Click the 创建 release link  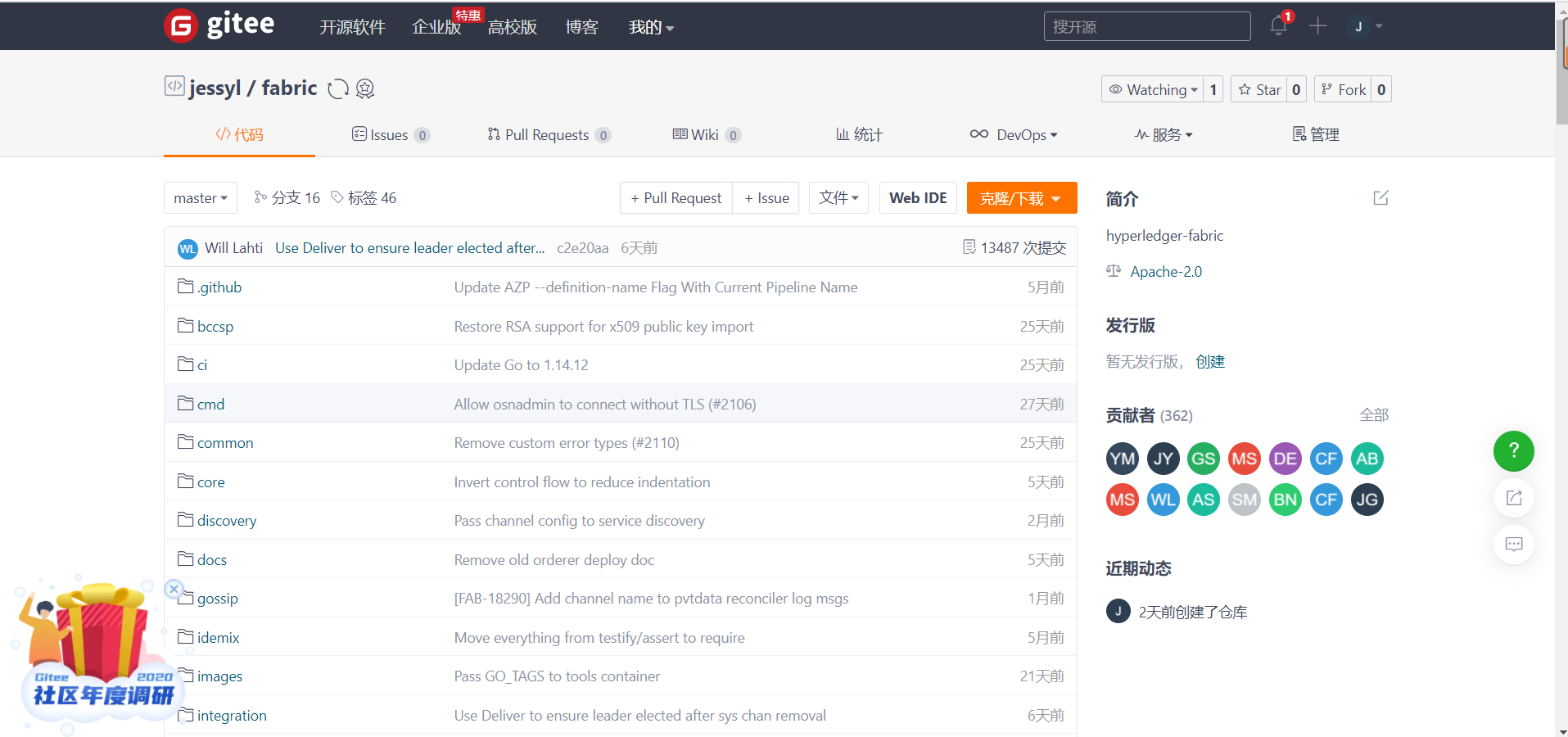click(x=1210, y=362)
